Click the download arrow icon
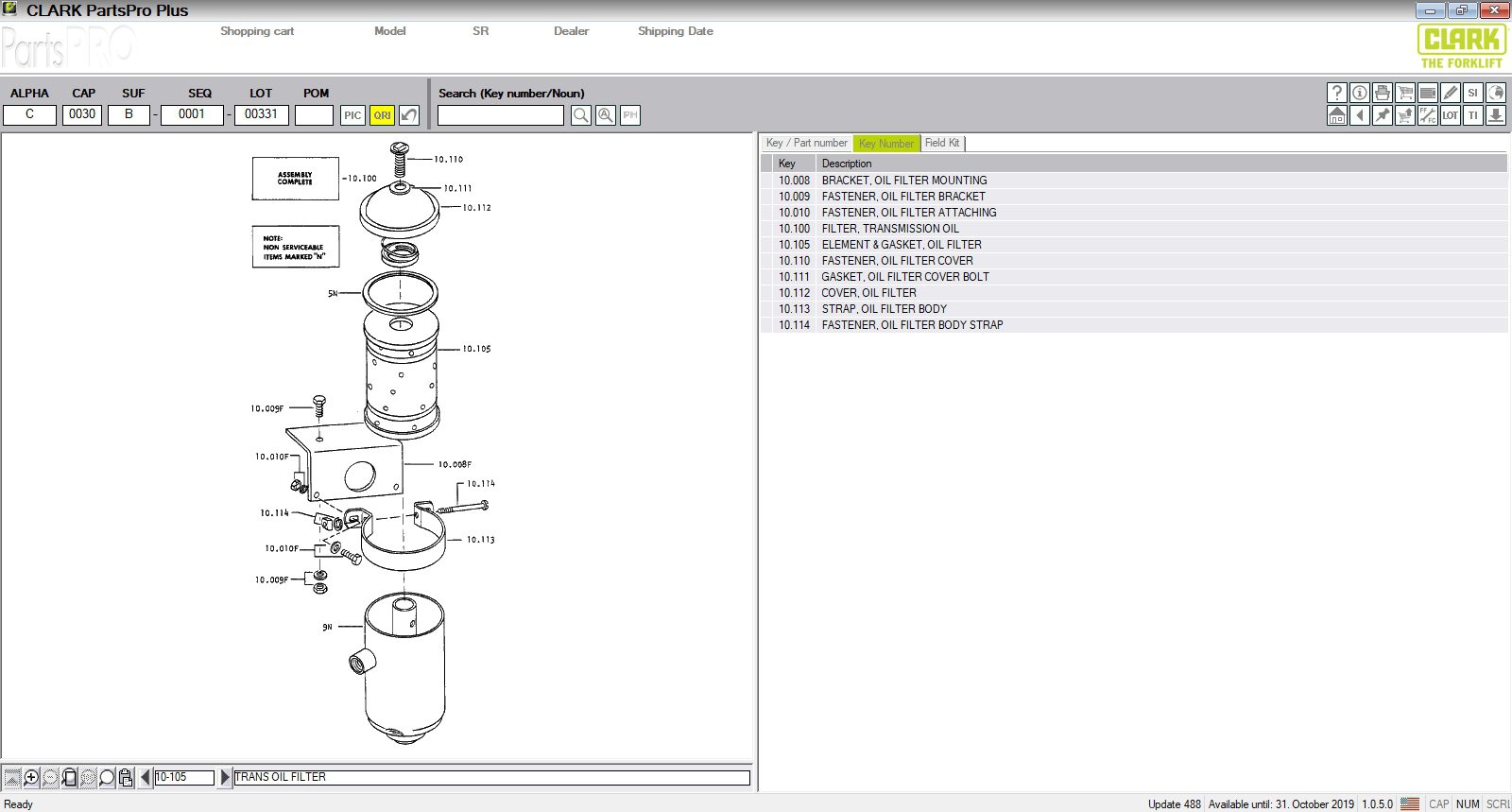 point(1495,115)
